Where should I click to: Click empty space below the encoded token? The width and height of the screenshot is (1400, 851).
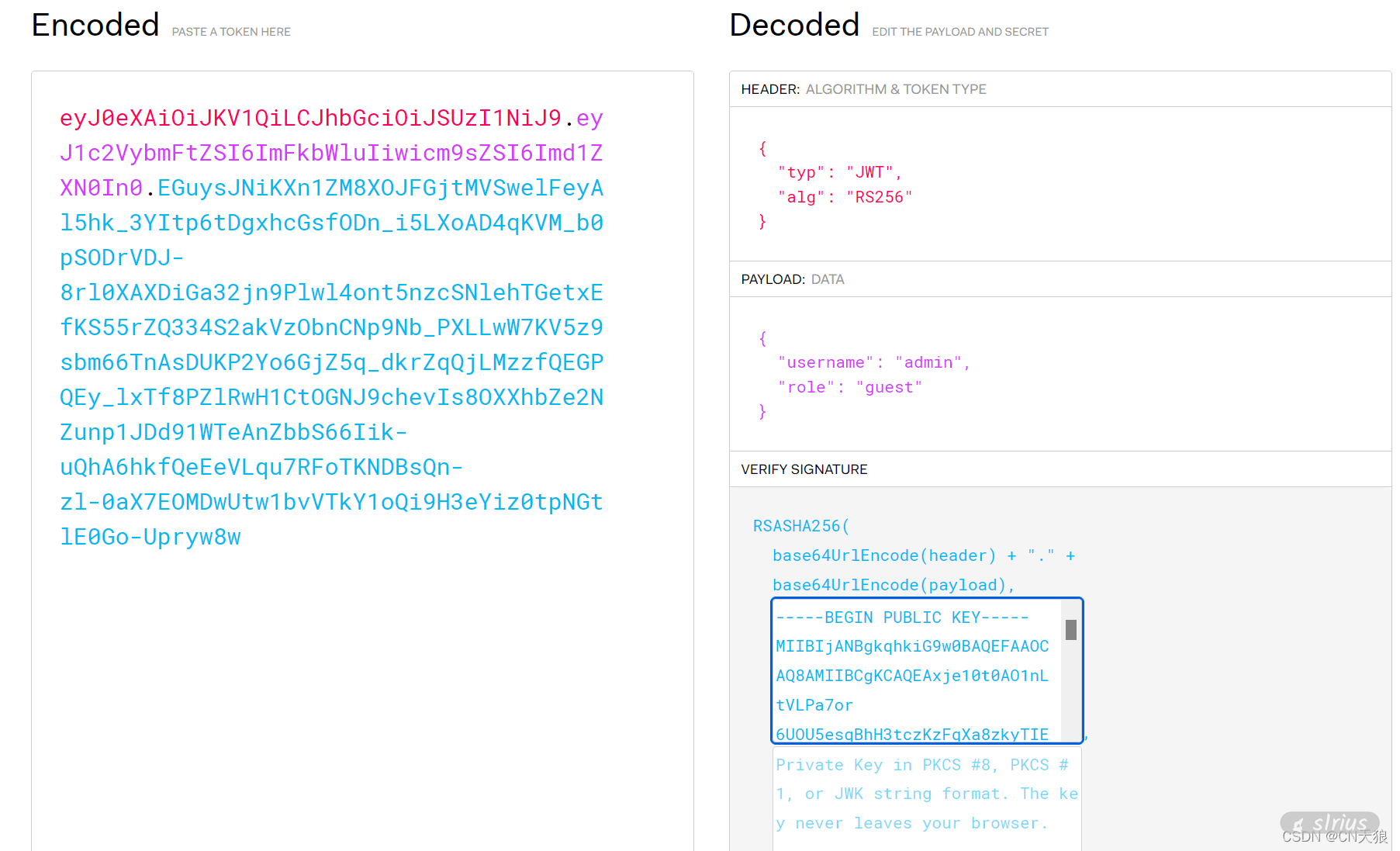(x=362, y=698)
